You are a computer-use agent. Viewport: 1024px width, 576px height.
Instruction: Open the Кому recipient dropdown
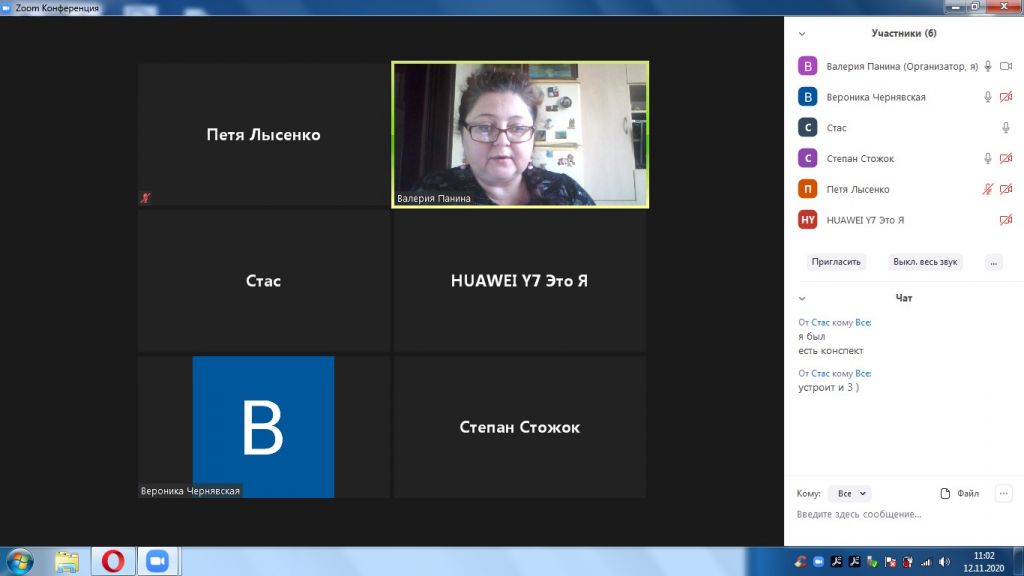pos(850,493)
